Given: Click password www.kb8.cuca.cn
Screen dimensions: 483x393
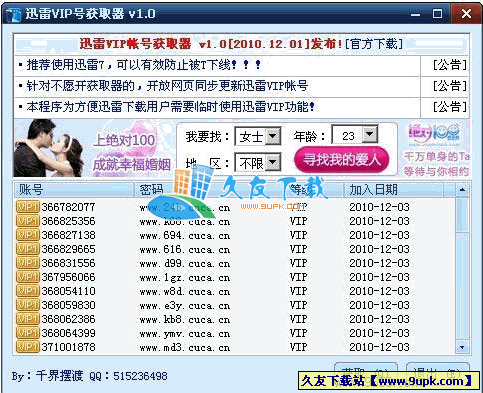Looking at the screenshot, I should 185,319.
